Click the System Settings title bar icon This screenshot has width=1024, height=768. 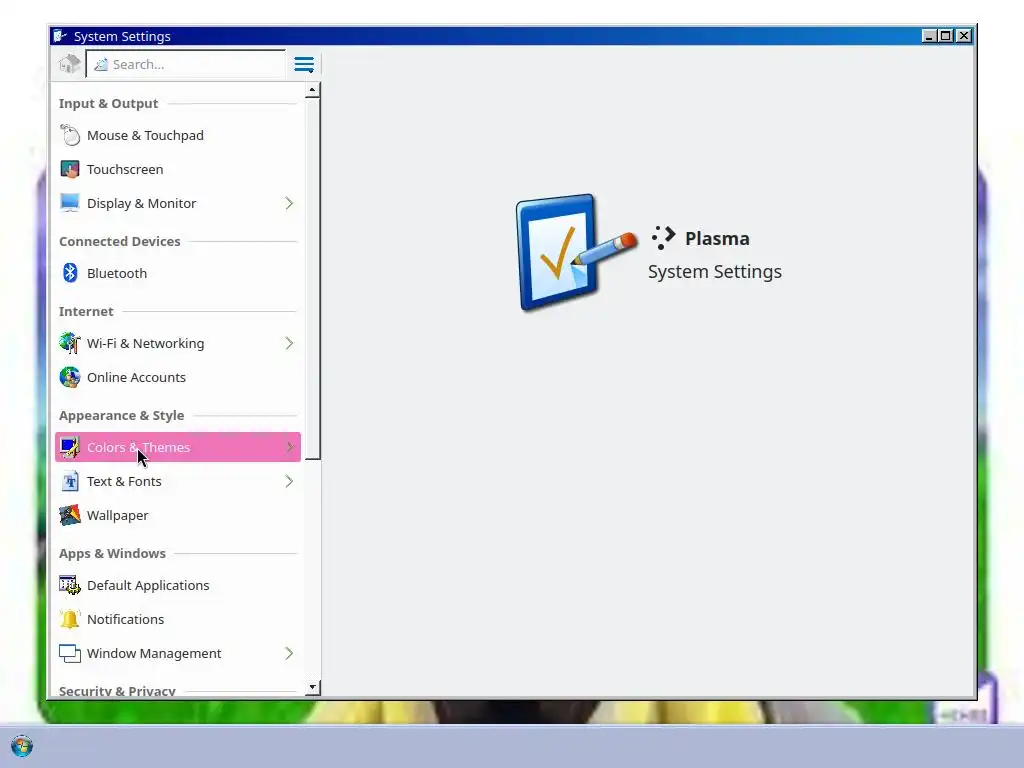pyautogui.click(x=60, y=36)
